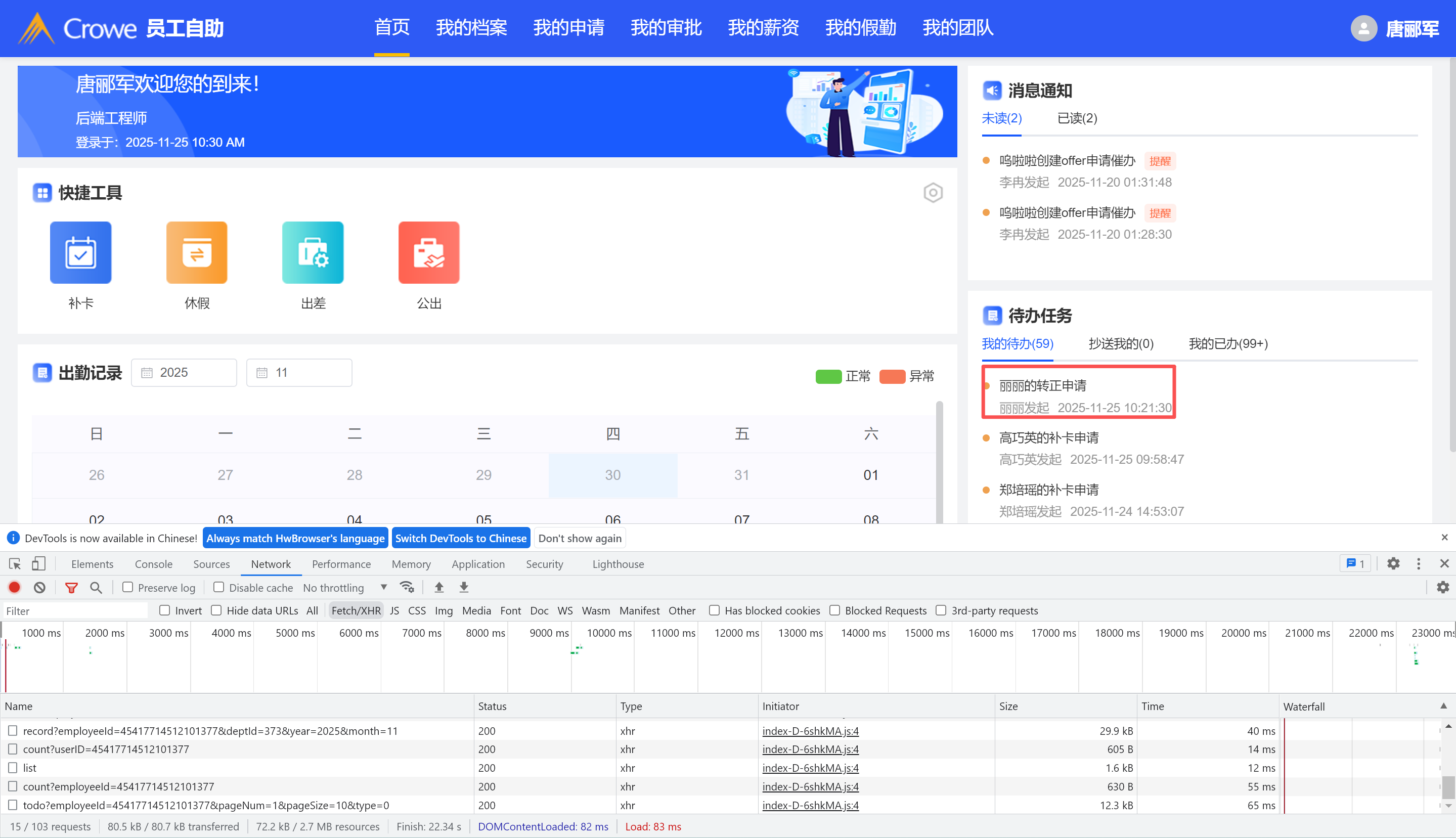
Task: Open the 补卡 quick tool icon
Action: click(x=80, y=253)
